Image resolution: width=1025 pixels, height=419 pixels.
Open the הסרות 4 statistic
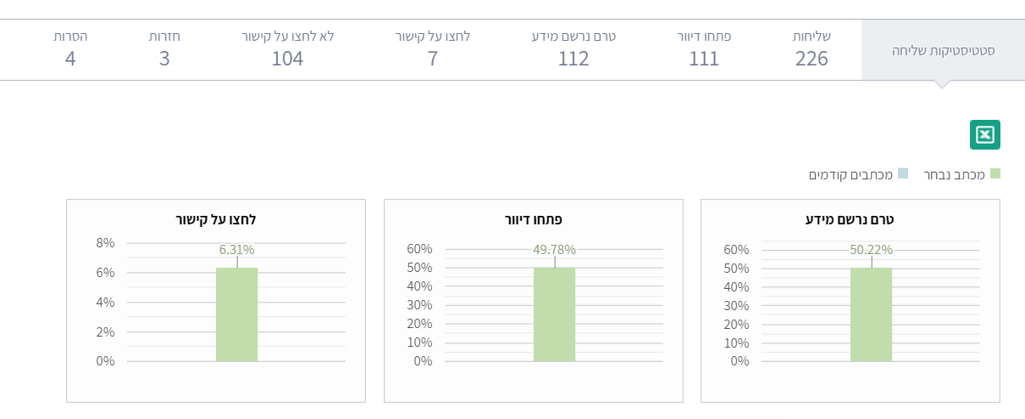(x=70, y=49)
